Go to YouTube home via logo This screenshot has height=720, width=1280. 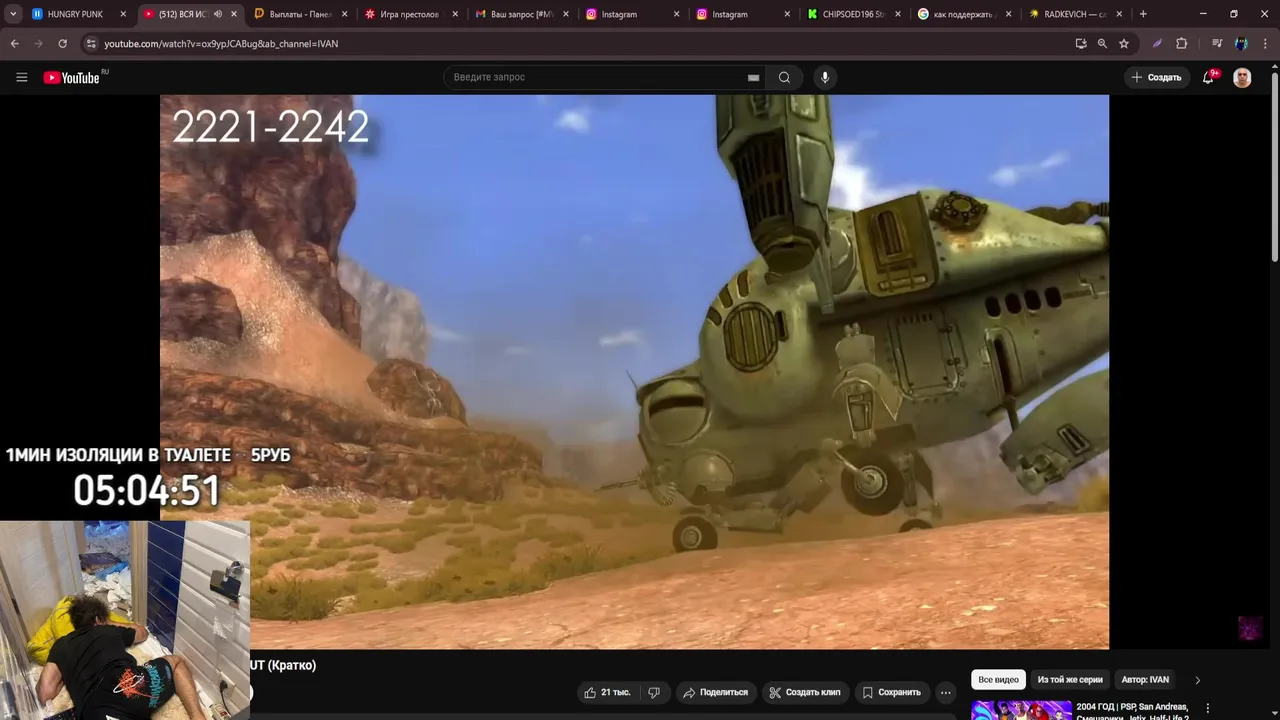pos(72,77)
